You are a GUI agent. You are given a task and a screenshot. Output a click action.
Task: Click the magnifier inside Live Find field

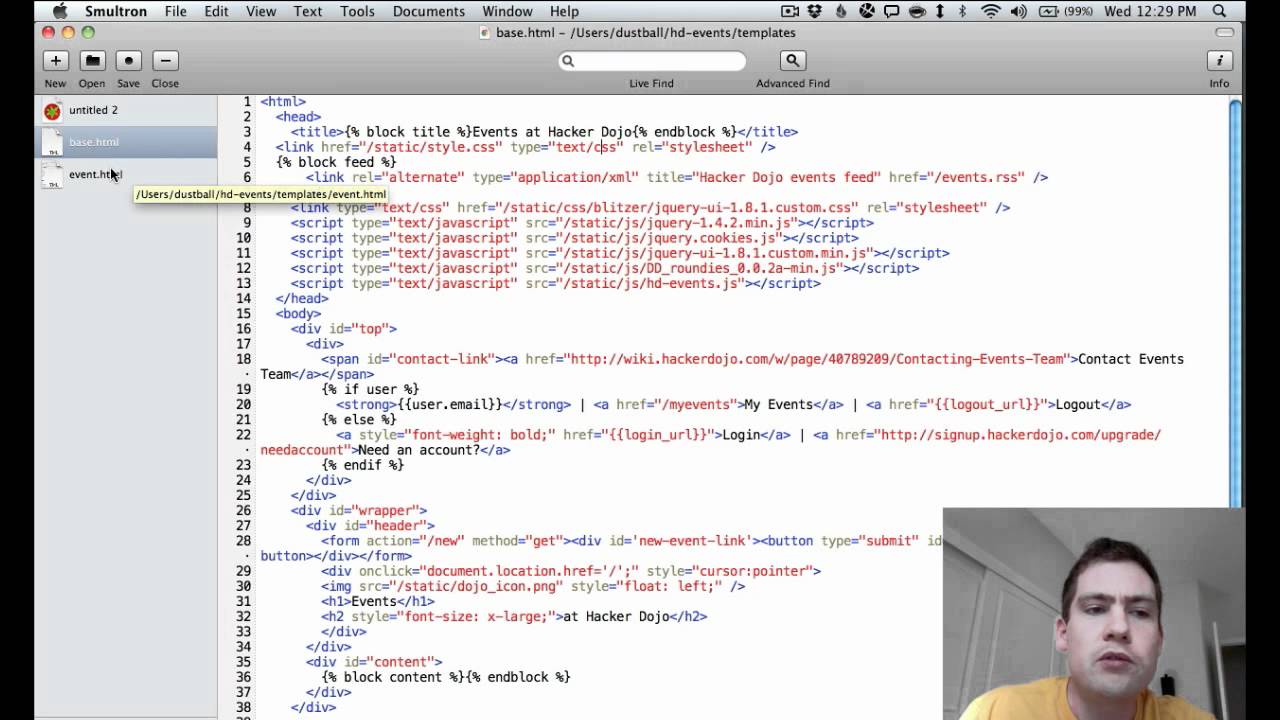point(568,61)
